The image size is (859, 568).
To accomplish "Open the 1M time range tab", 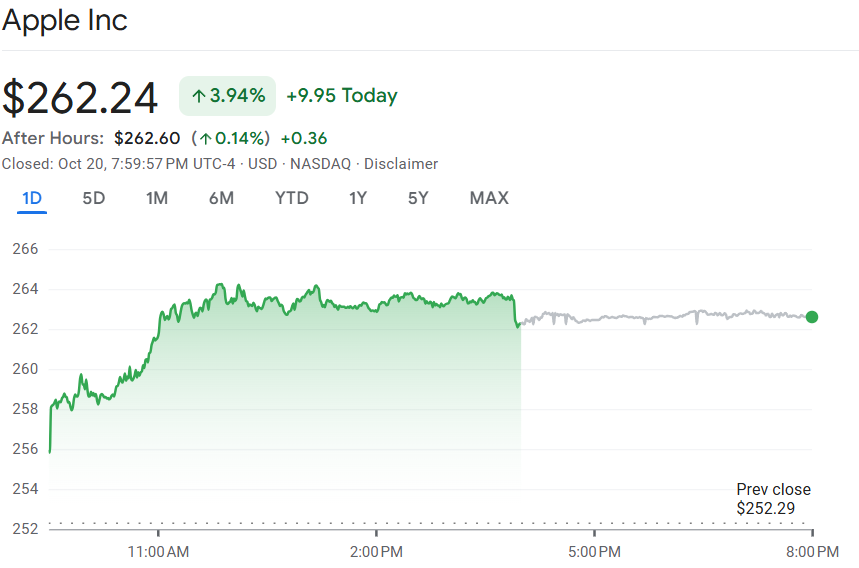I will coord(156,198).
